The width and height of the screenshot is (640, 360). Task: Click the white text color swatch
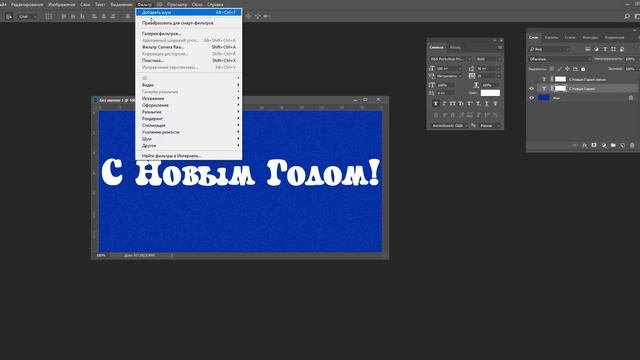490,93
